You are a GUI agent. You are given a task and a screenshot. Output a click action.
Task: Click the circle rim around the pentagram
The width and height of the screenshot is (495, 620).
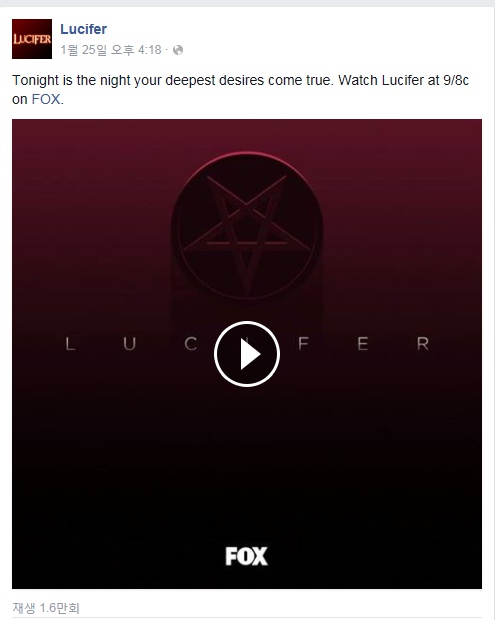(x=247, y=154)
